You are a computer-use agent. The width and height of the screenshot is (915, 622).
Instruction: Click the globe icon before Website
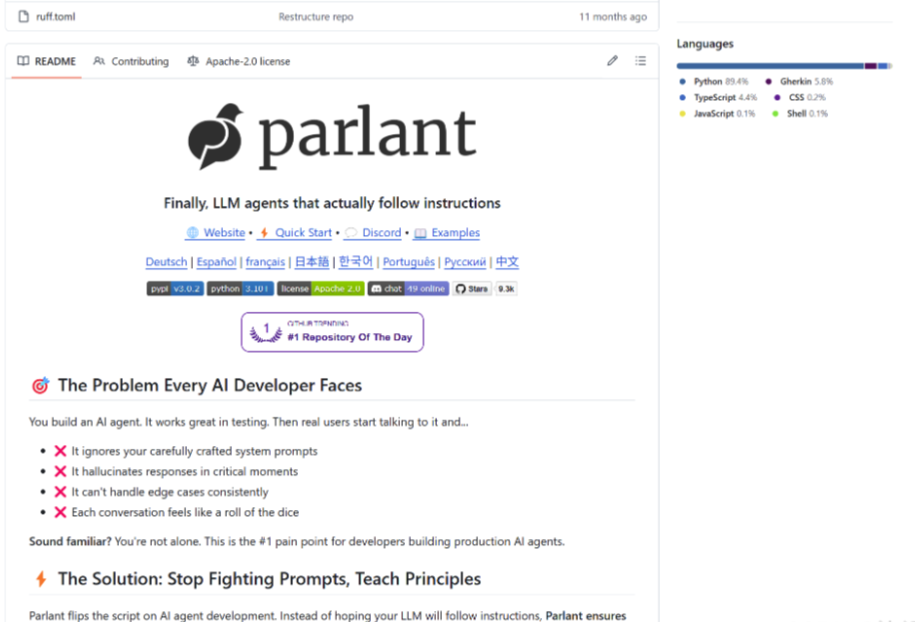point(193,232)
